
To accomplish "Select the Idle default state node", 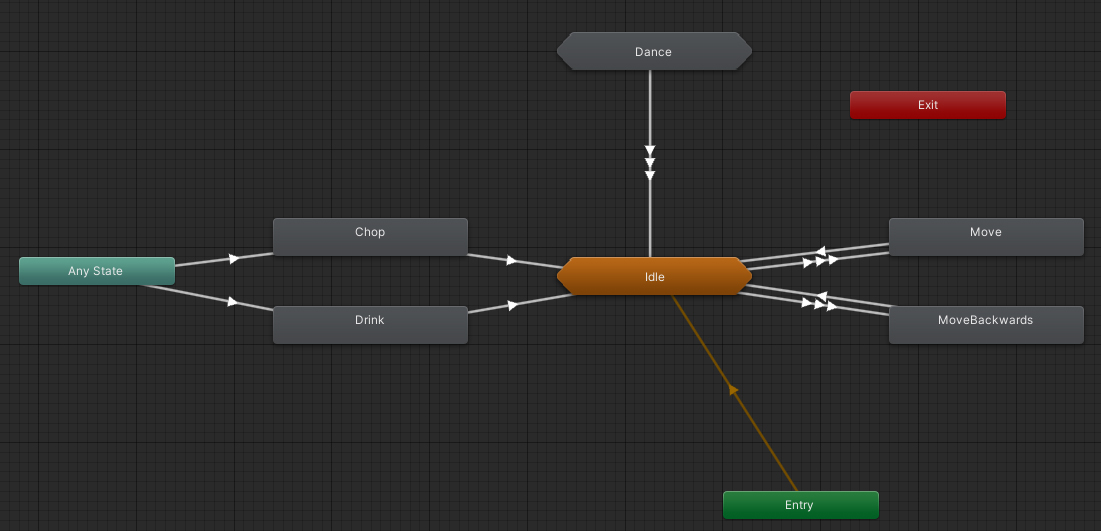I will [654, 277].
